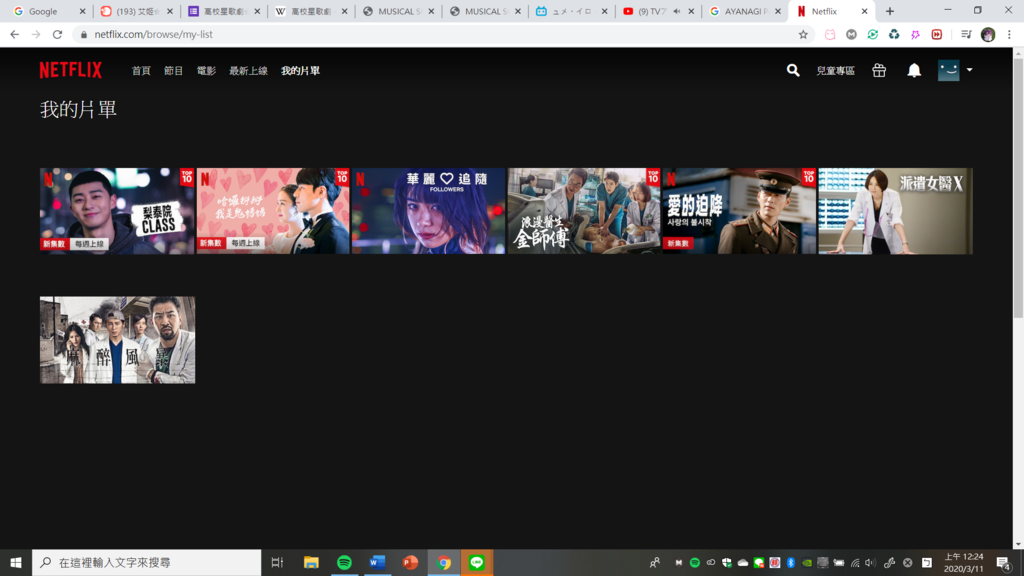Select 我的片單 in the navigation
Image resolution: width=1024 pixels, height=576 pixels.
pos(300,71)
